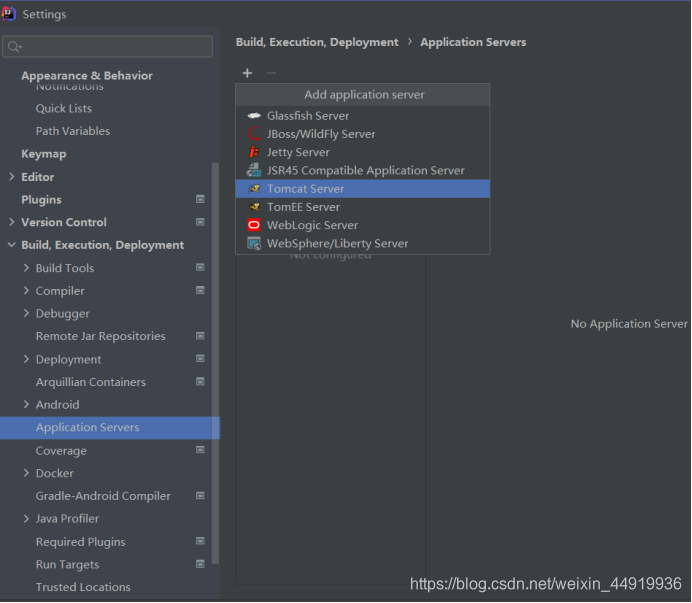The height and width of the screenshot is (603, 692).
Task: Pick TomEE Server from popup
Action: coord(362,207)
